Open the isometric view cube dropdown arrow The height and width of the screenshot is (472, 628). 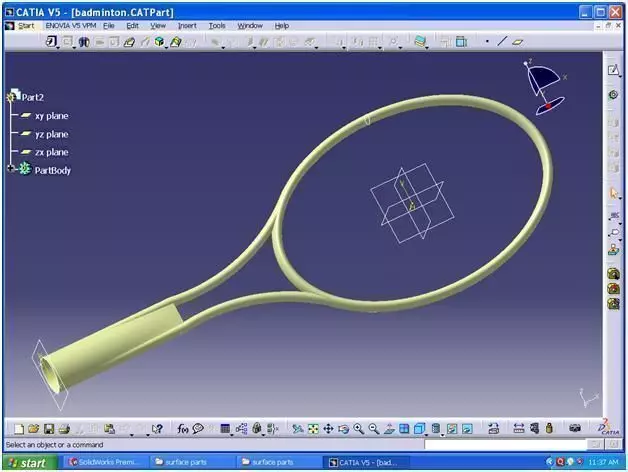click(x=426, y=435)
